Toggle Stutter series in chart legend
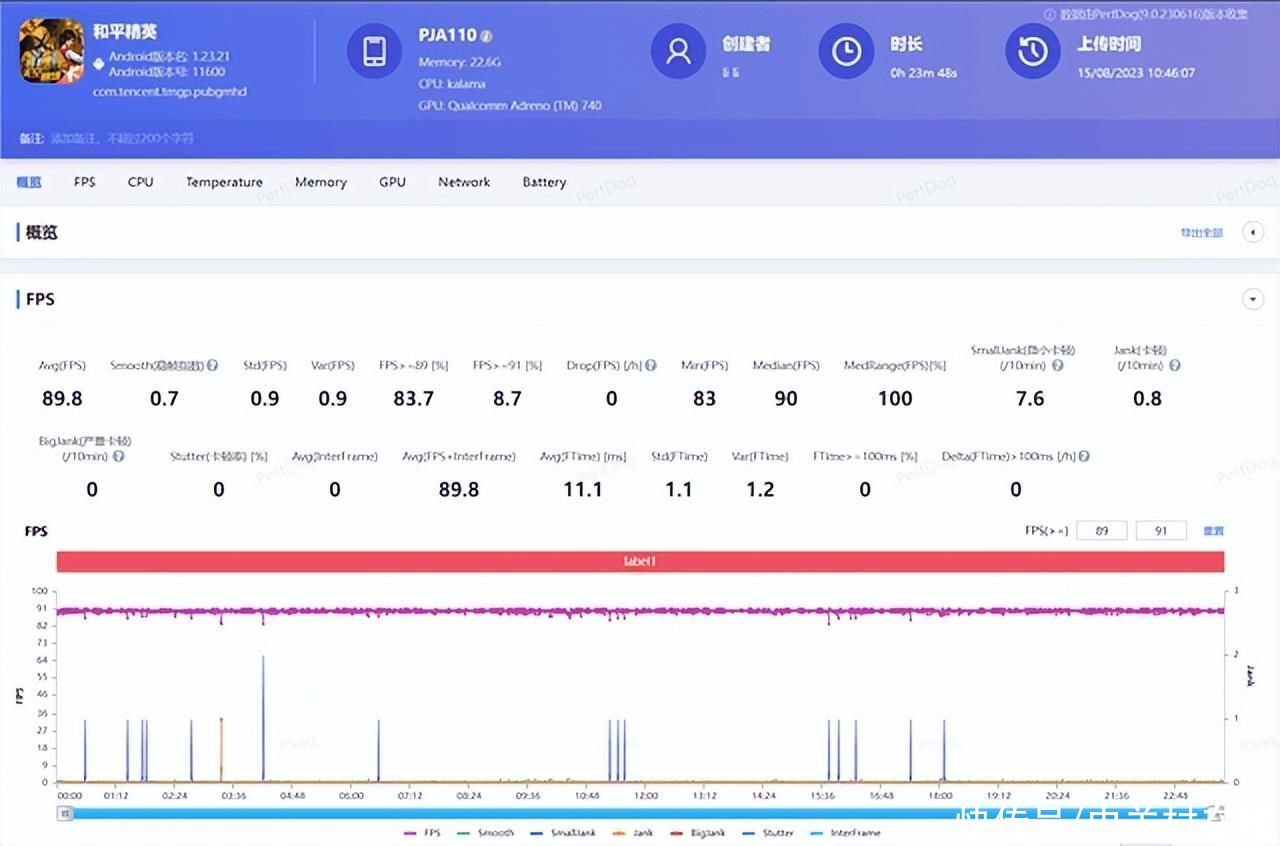Viewport: 1280px width, 846px height. 770,833
